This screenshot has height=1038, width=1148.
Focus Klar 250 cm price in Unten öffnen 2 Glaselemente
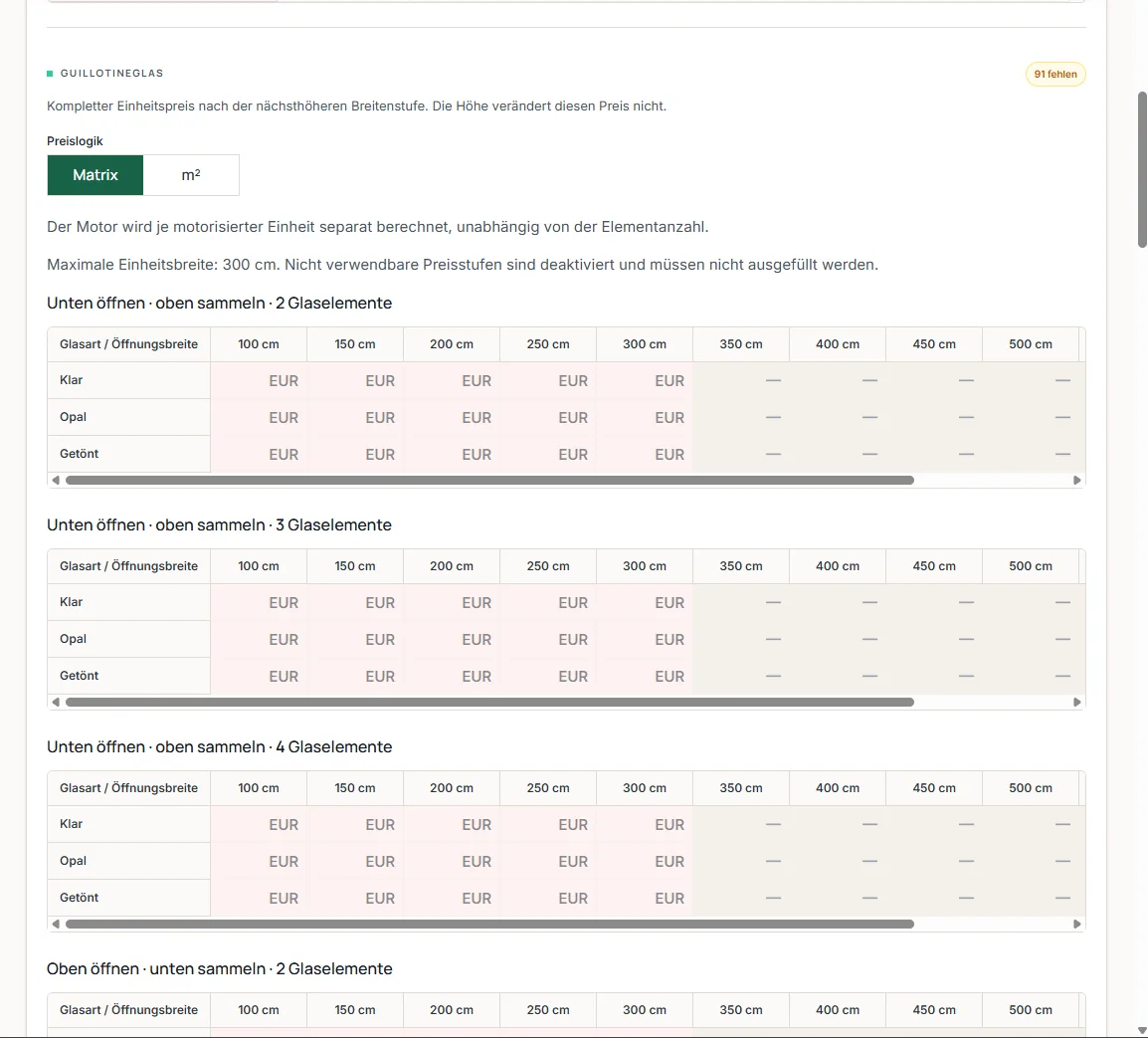[548, 381]
